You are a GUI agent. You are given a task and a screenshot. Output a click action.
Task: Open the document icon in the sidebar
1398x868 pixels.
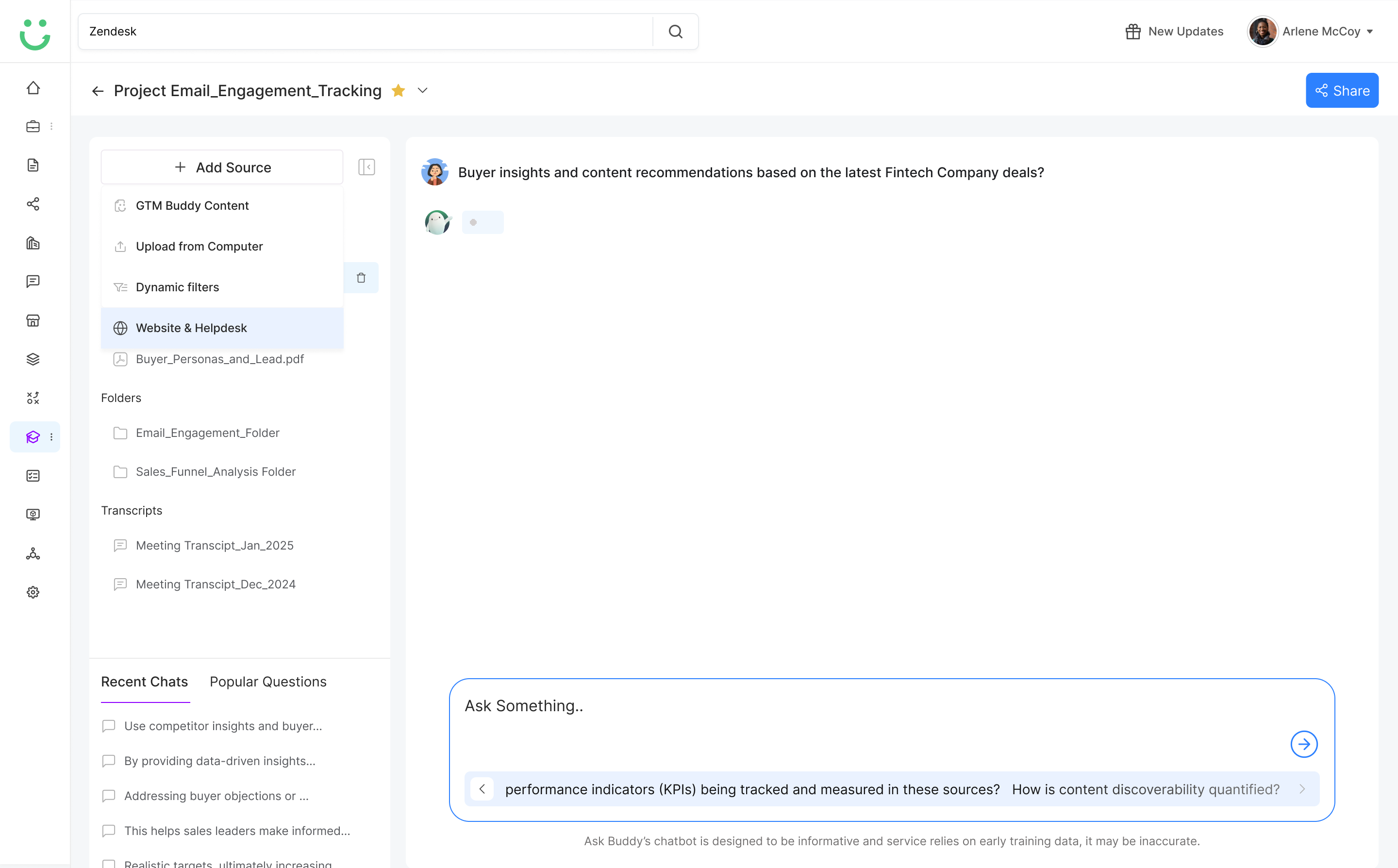[33, 166]
